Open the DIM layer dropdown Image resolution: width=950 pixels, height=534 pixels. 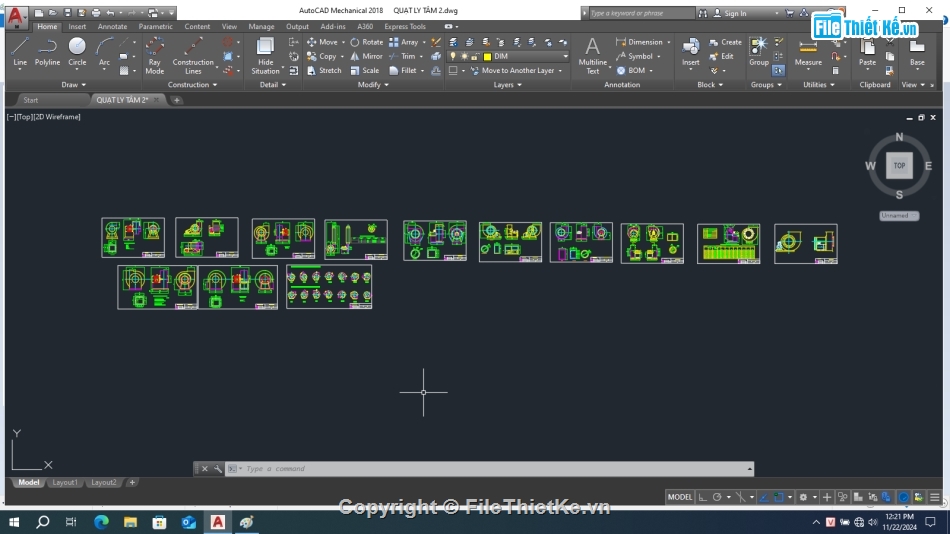point(565,56)
